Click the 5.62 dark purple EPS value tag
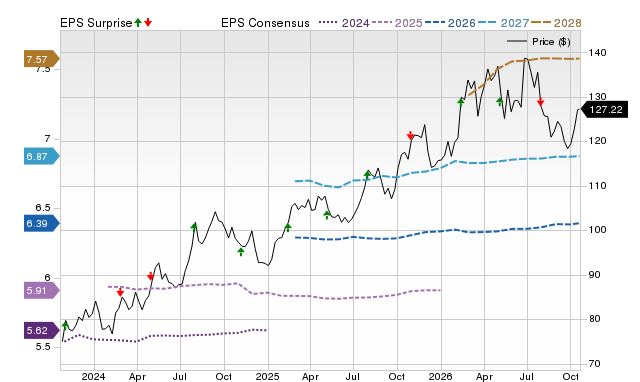The image size is (640, 382). [42, 331]
